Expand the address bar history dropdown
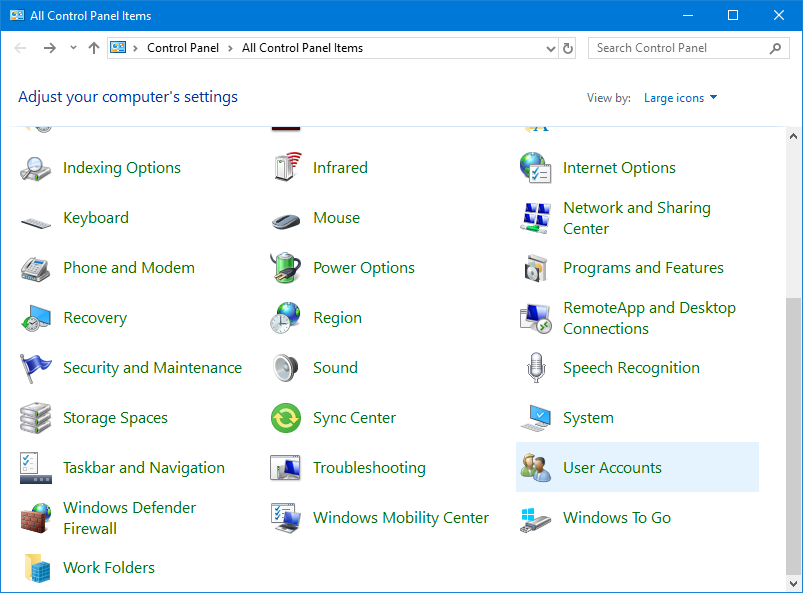Image resolution: width=803 pixels, height=593 pixels. 551,49
